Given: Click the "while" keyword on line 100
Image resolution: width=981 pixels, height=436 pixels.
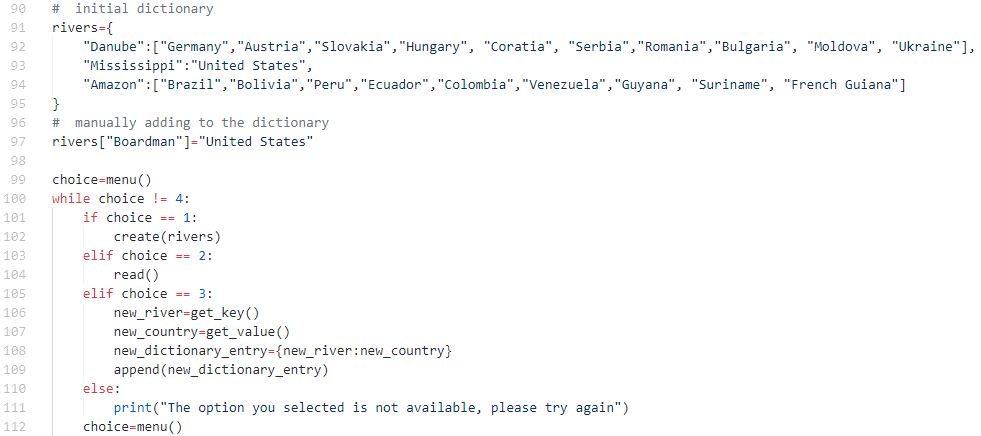Looking at the screenshot, I should [71, 198].
